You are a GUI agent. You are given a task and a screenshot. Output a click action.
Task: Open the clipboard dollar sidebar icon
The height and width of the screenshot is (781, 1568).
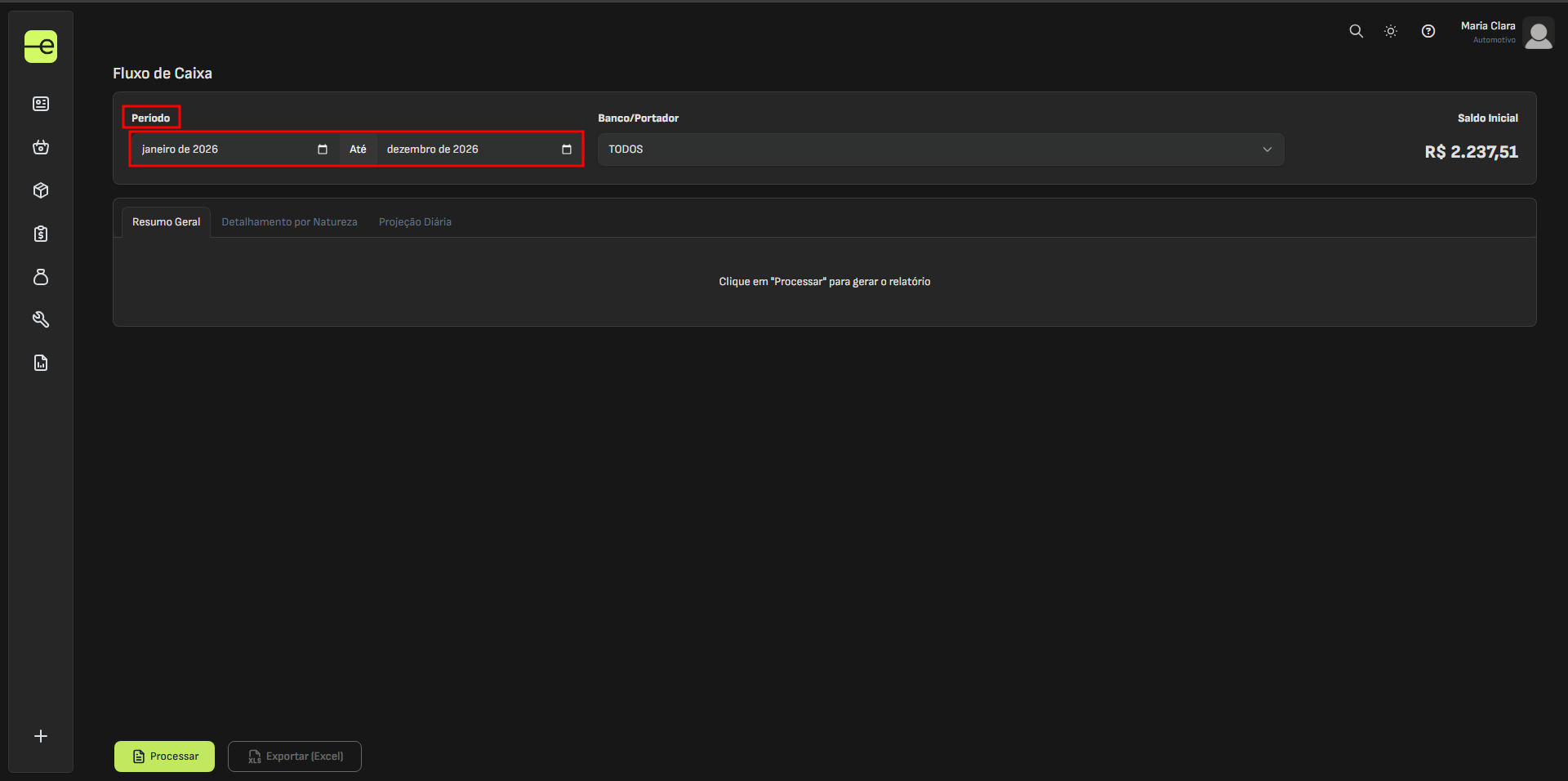coord(41,234)
